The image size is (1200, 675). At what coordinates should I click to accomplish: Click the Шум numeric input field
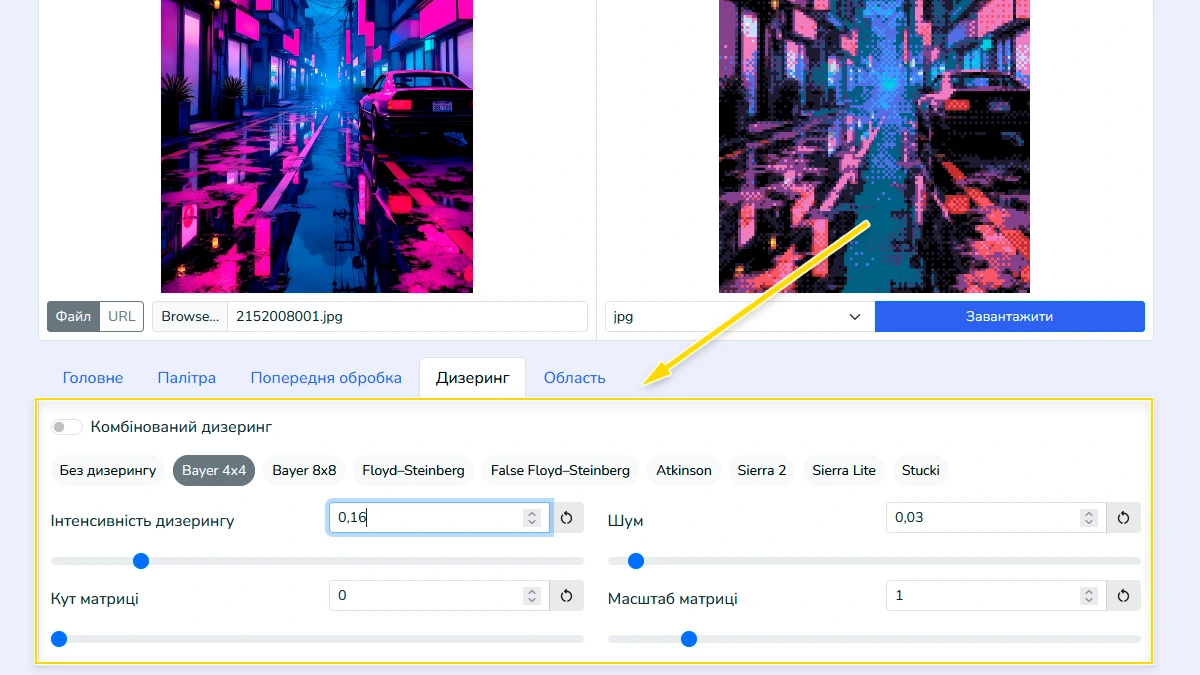tap(980, 518)
